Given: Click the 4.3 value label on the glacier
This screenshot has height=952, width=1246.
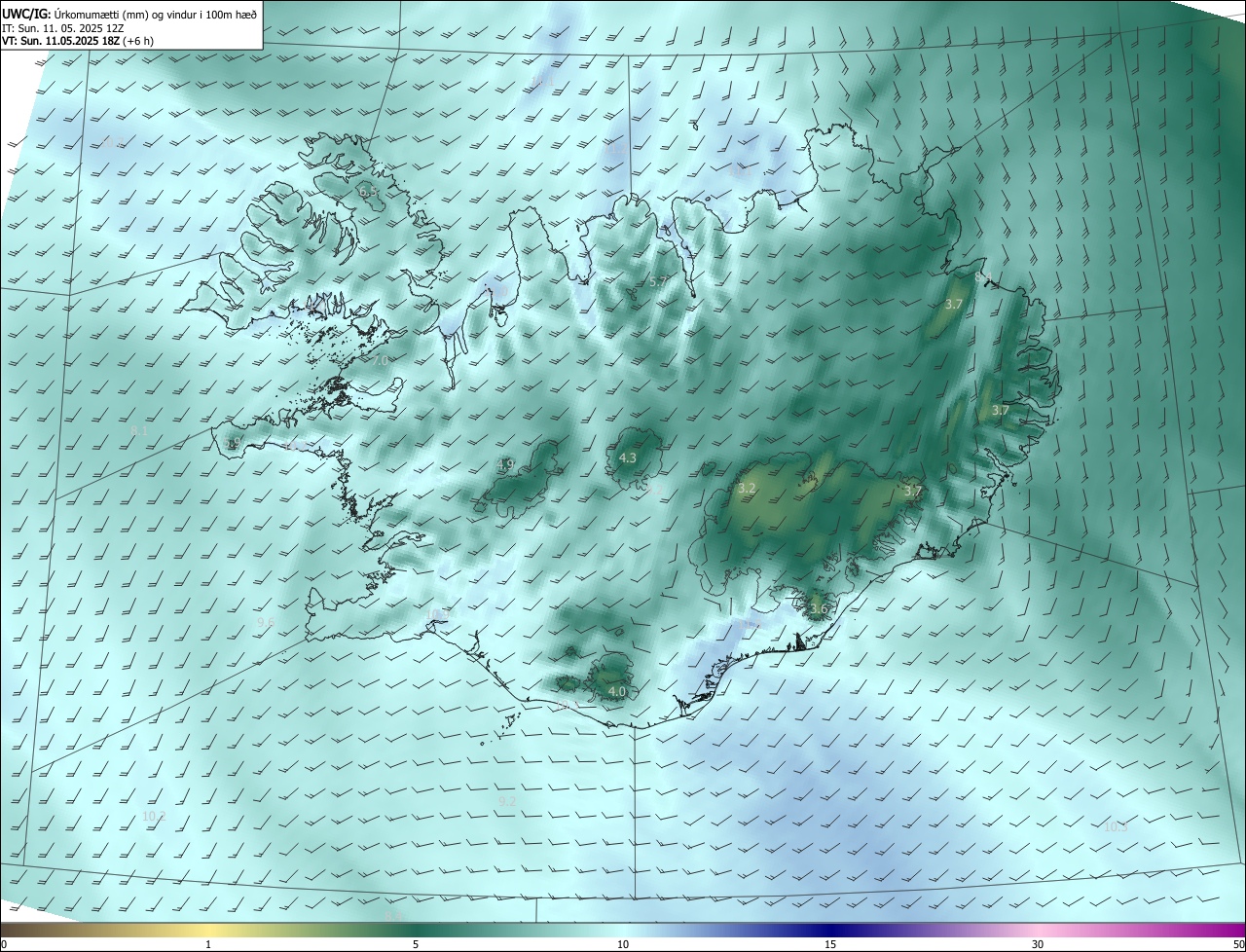Looking at the screenshot, I should 628,458.
